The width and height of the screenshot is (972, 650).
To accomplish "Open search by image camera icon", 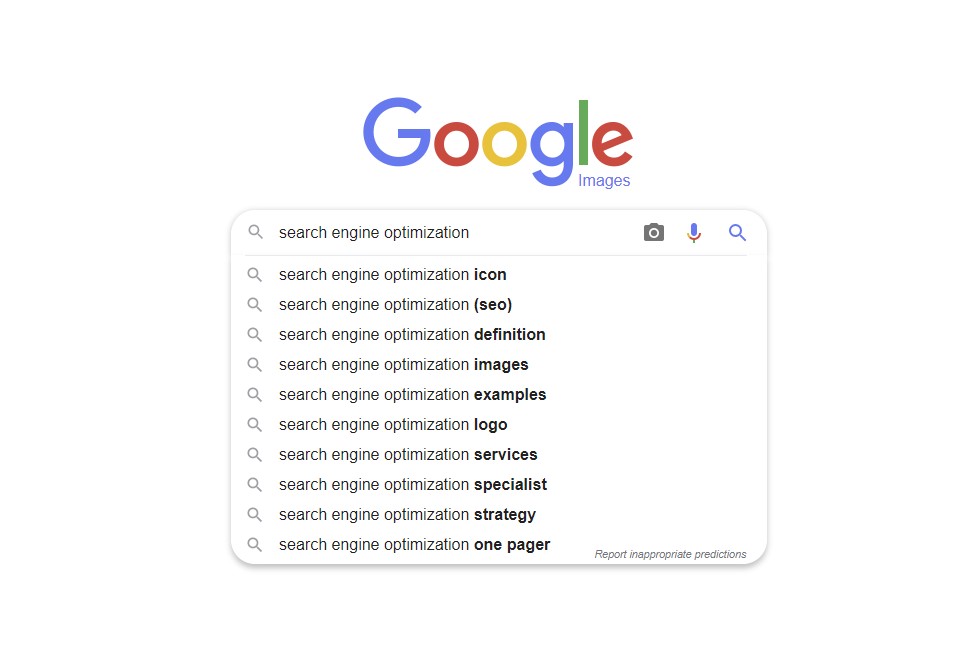I will click(653, 232).
